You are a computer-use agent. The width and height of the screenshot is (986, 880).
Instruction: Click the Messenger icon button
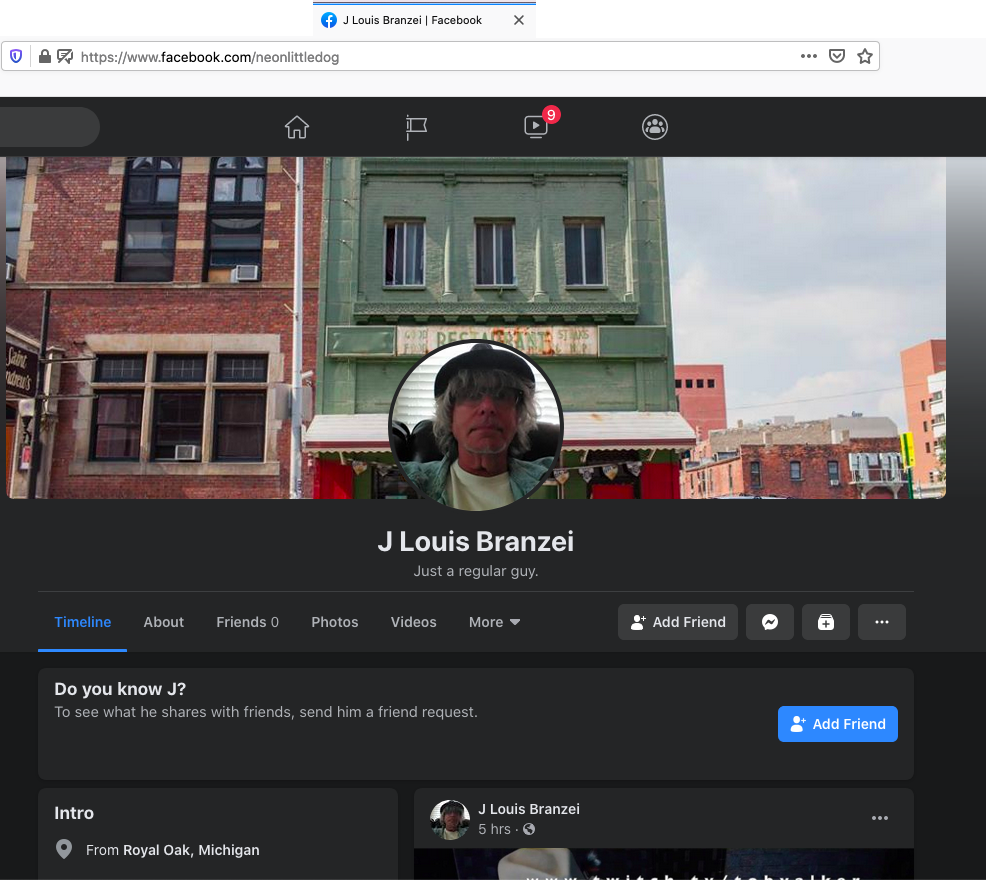point(770,622)
